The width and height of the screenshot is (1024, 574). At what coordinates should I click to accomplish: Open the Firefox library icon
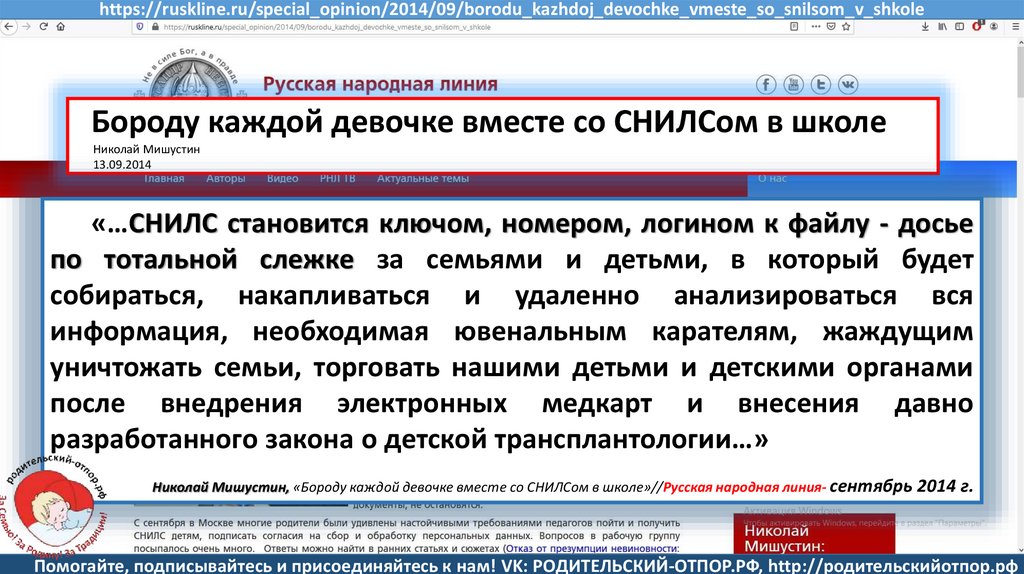click(x=942, y=27)
